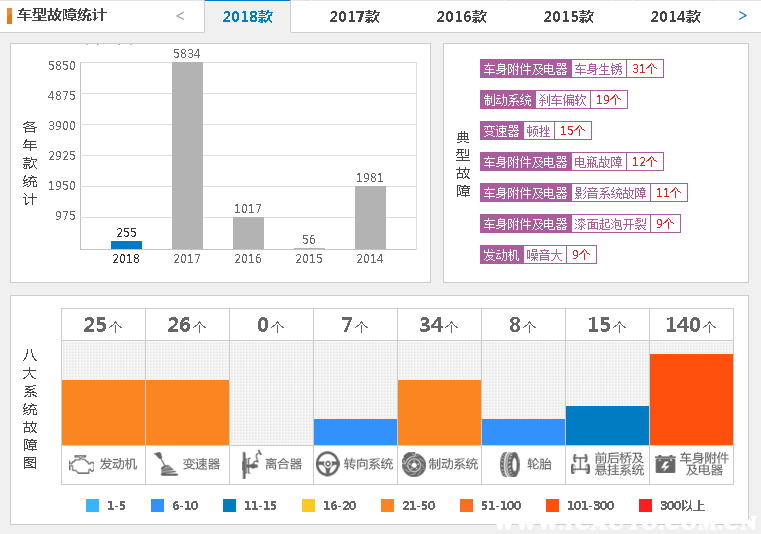
Task: Click the tire (轮胎) icon
Action: 510,464
